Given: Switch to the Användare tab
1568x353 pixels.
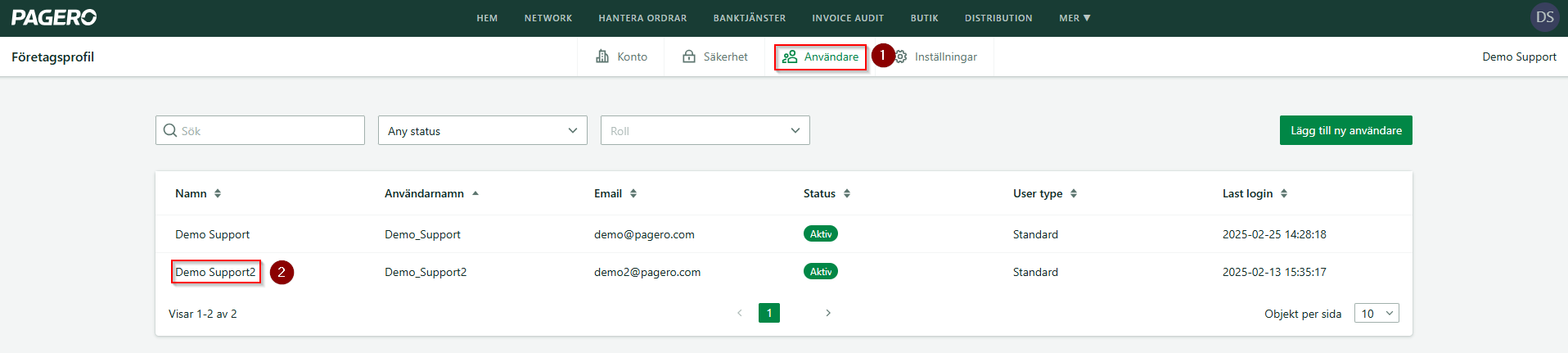Looking at the screenshot, I should pos(820,57).
